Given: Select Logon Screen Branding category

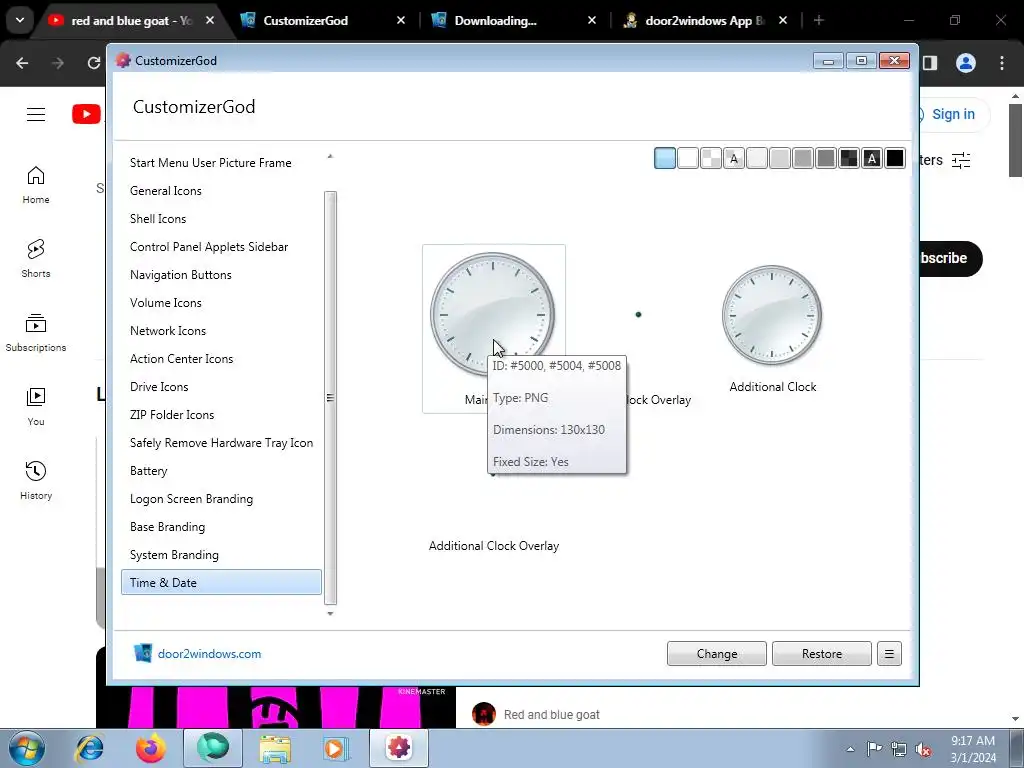Looking at the screenshot, I should (191, 499).
